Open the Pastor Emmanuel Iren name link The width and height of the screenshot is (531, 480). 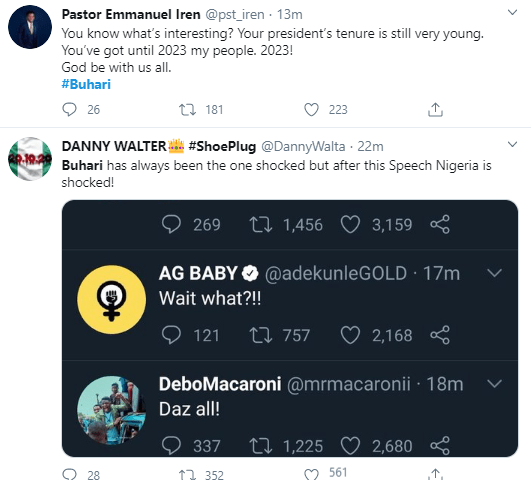131,15
